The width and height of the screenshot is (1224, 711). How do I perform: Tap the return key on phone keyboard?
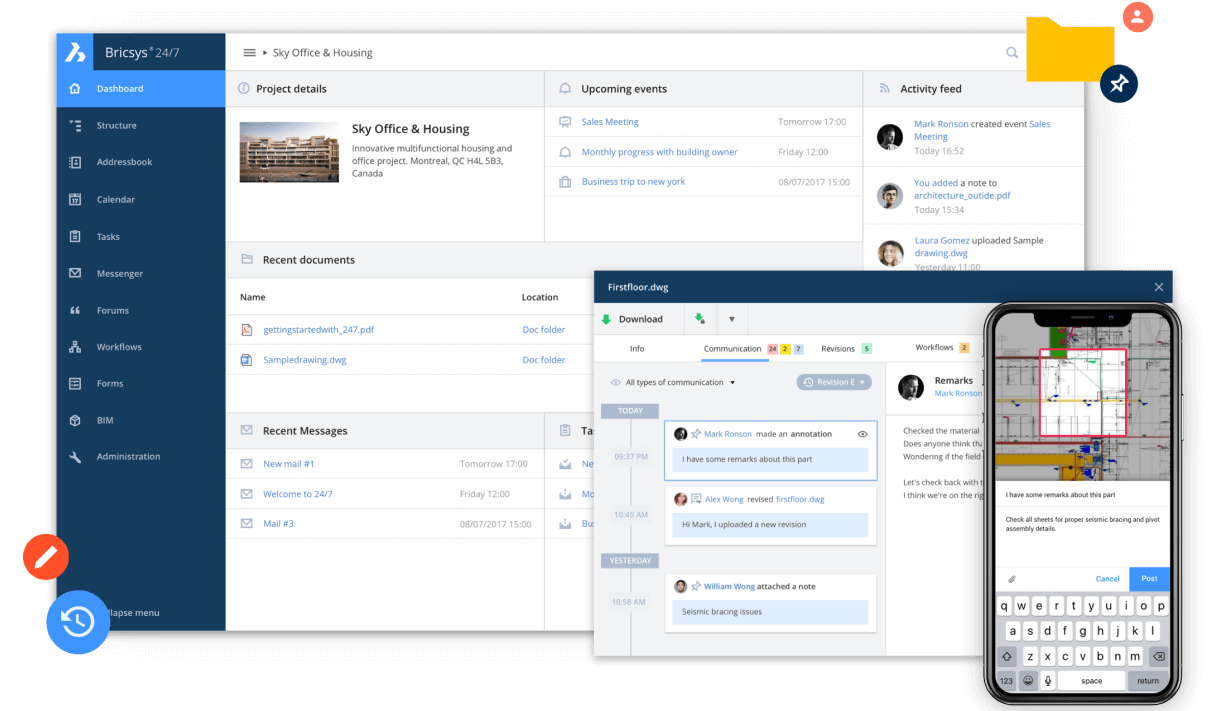coord(1147,680)
